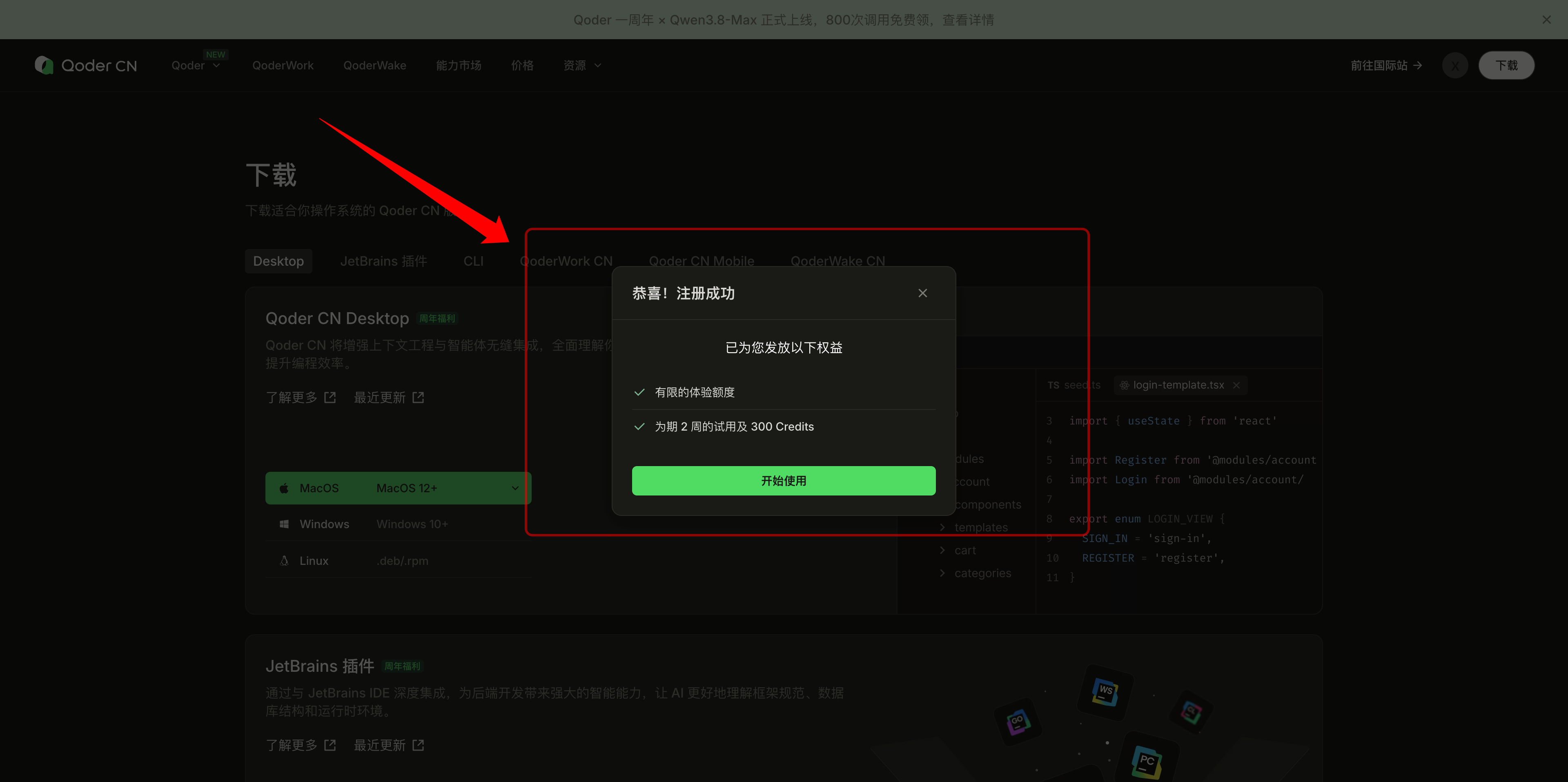The image size is (1568, 782).
Task: Open the user avatar menu
Action: pos(1455,65)
